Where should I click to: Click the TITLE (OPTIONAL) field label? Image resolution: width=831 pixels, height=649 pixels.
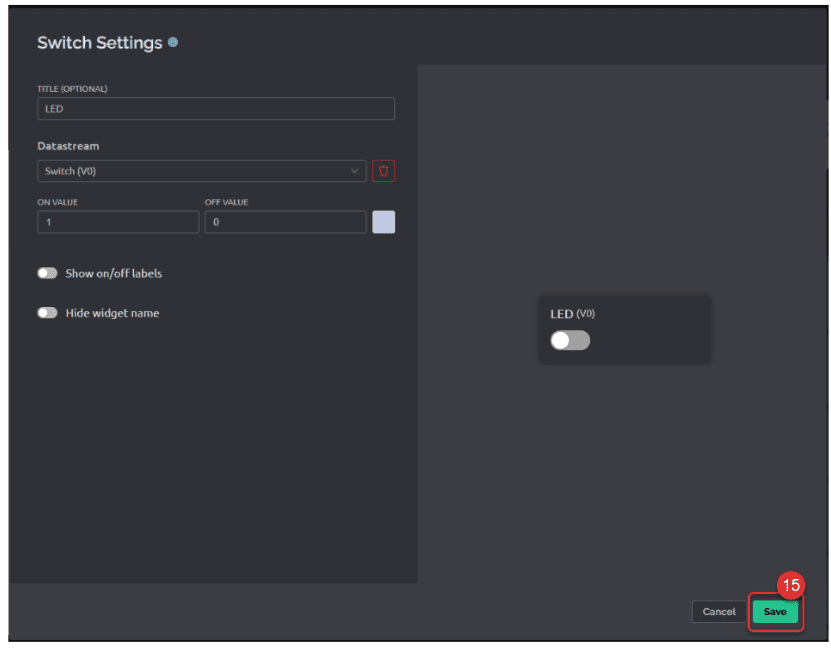click(x=72, y=89)
